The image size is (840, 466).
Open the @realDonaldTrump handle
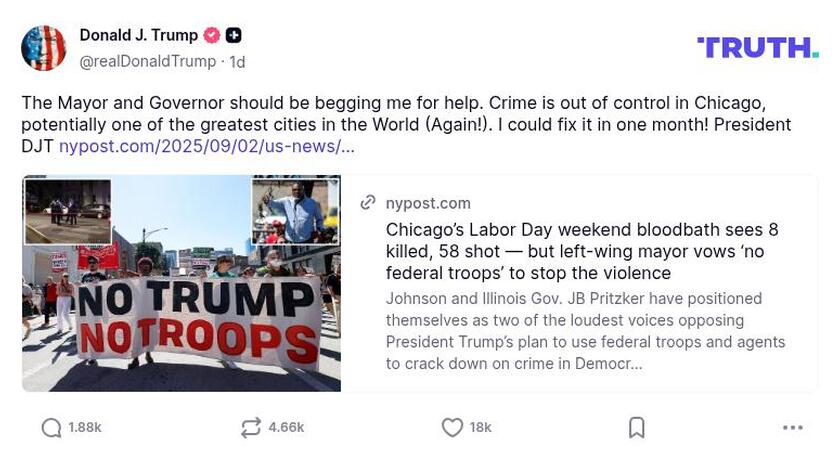pos(147,62)
